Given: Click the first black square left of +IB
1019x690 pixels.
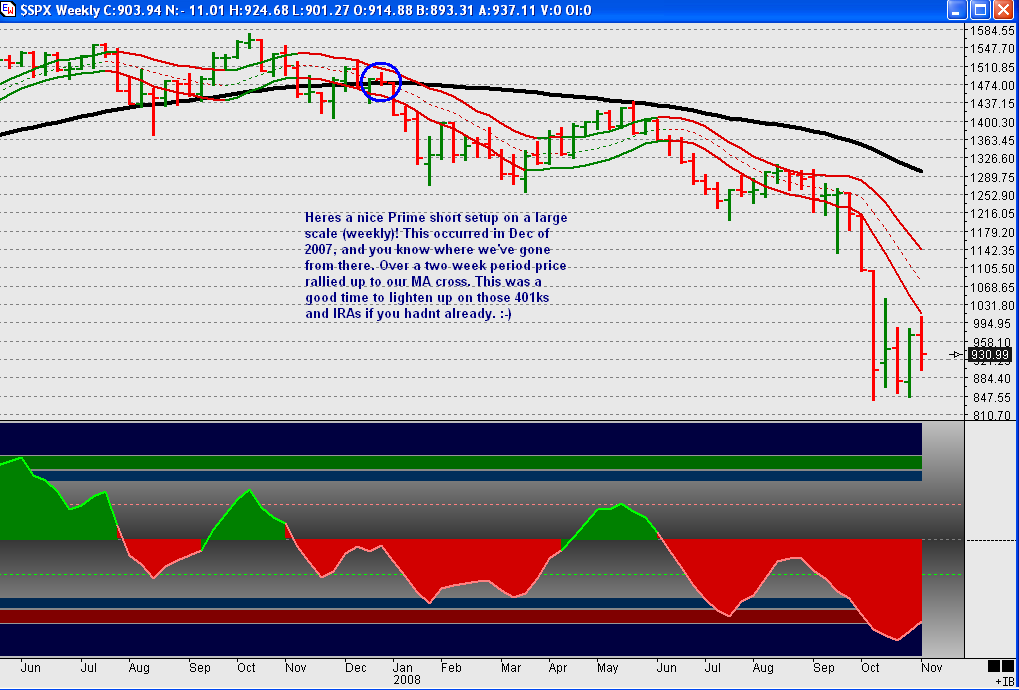Looking at the screenshot, I should 994,666.
